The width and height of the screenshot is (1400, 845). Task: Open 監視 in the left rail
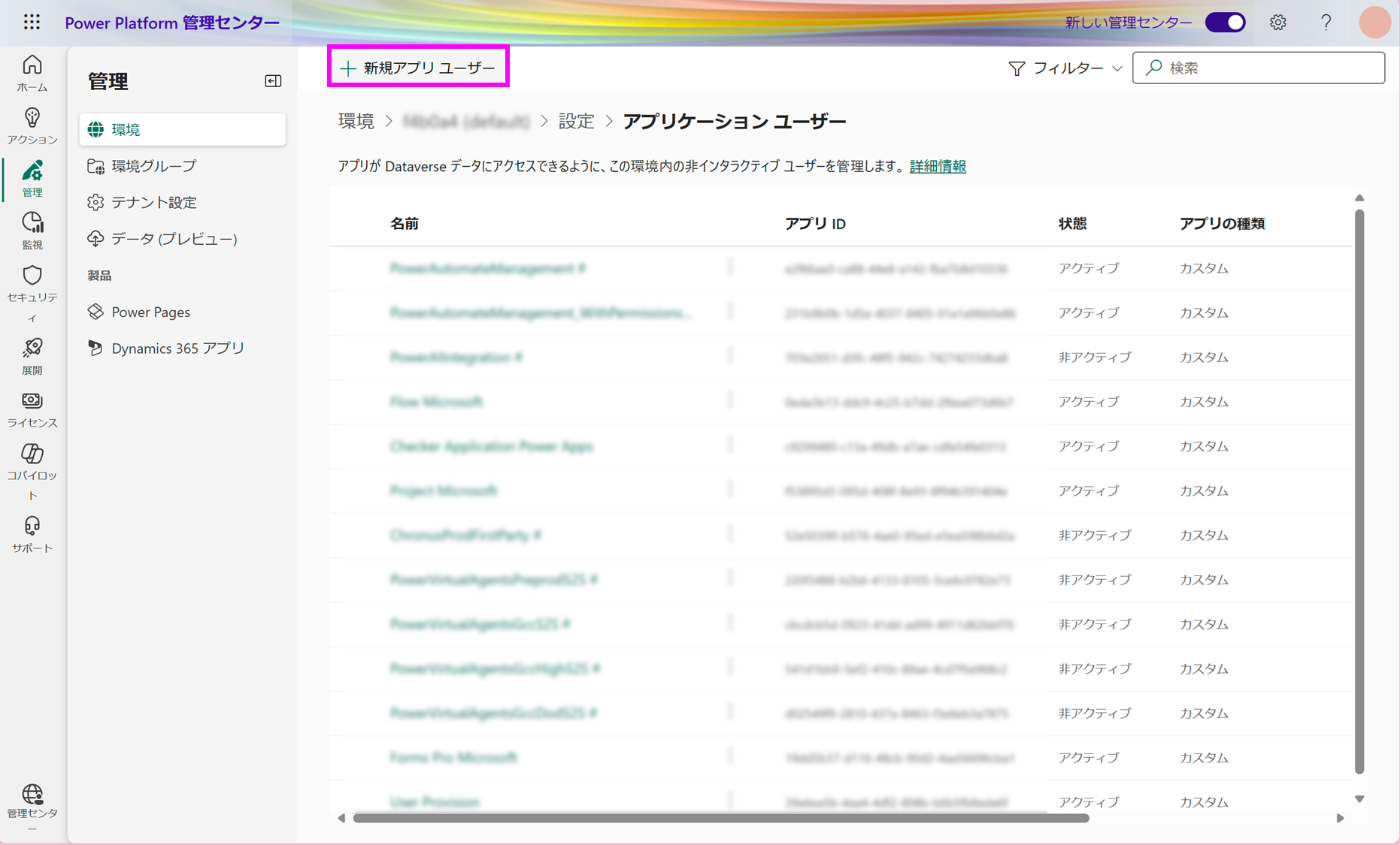32,231
